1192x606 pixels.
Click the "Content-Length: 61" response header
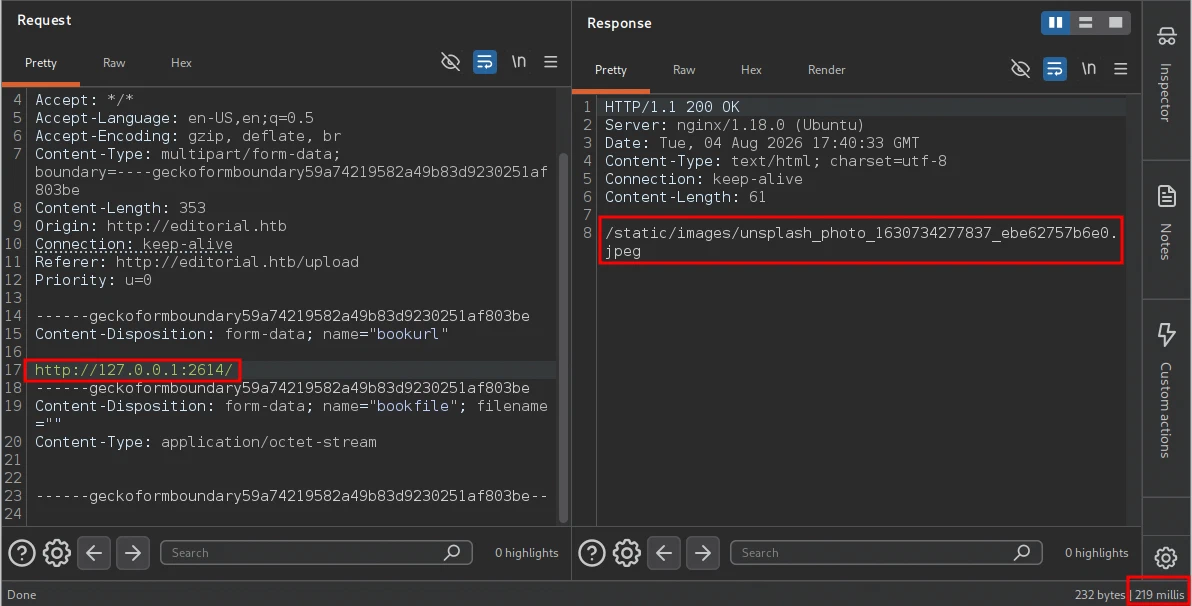coord(685,198)
